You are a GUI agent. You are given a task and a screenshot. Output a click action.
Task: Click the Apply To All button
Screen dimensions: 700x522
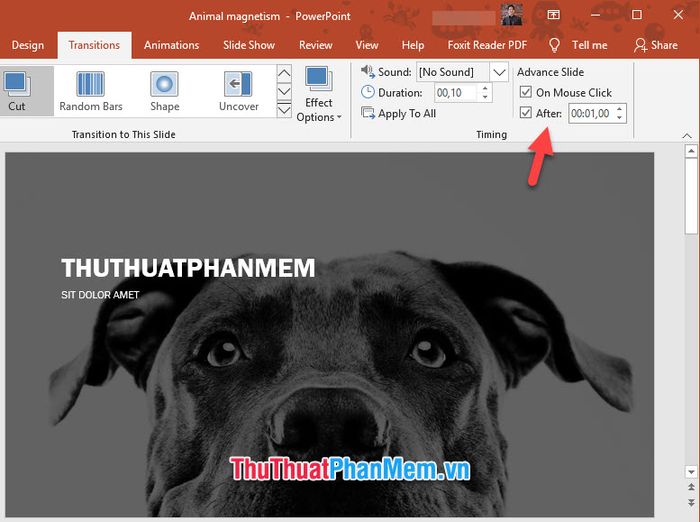(398, 113)
